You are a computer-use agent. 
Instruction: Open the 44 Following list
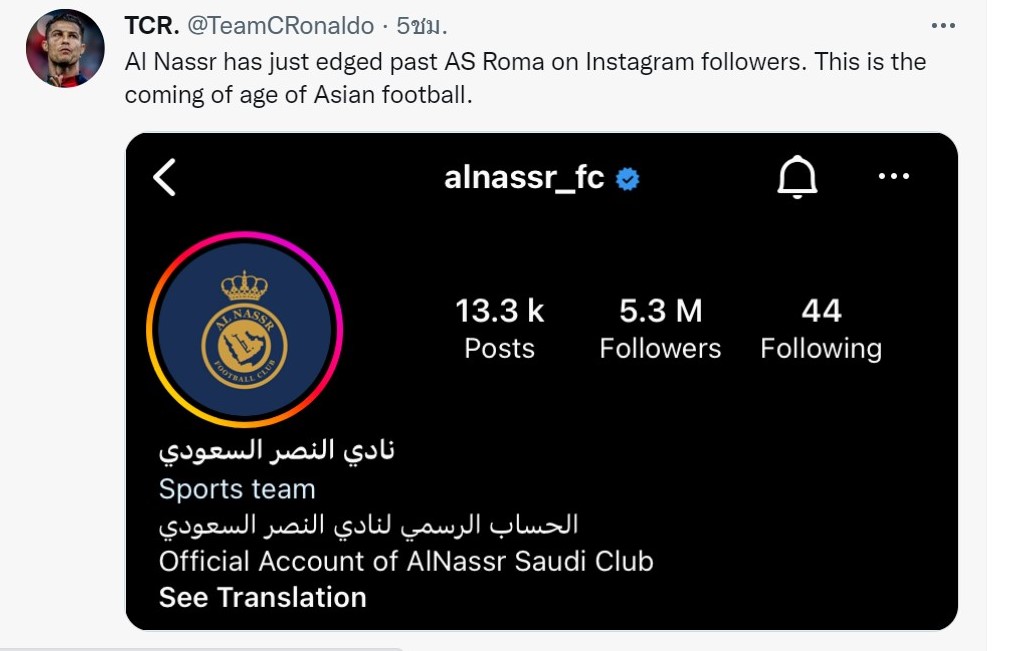(x=821, y=329)
